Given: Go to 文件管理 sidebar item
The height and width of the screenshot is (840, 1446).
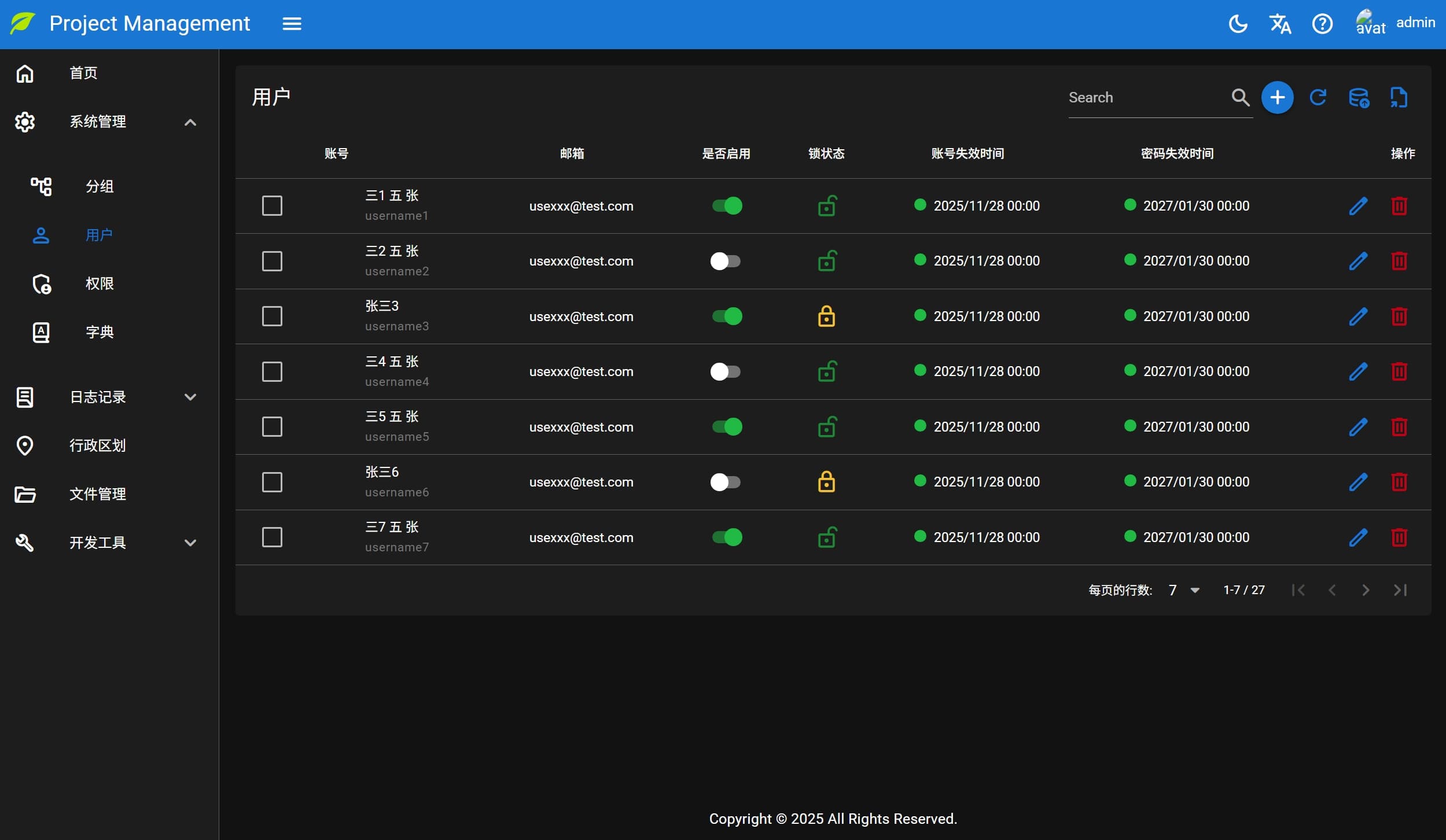Looking at the screenshot, I should [97, 494].
